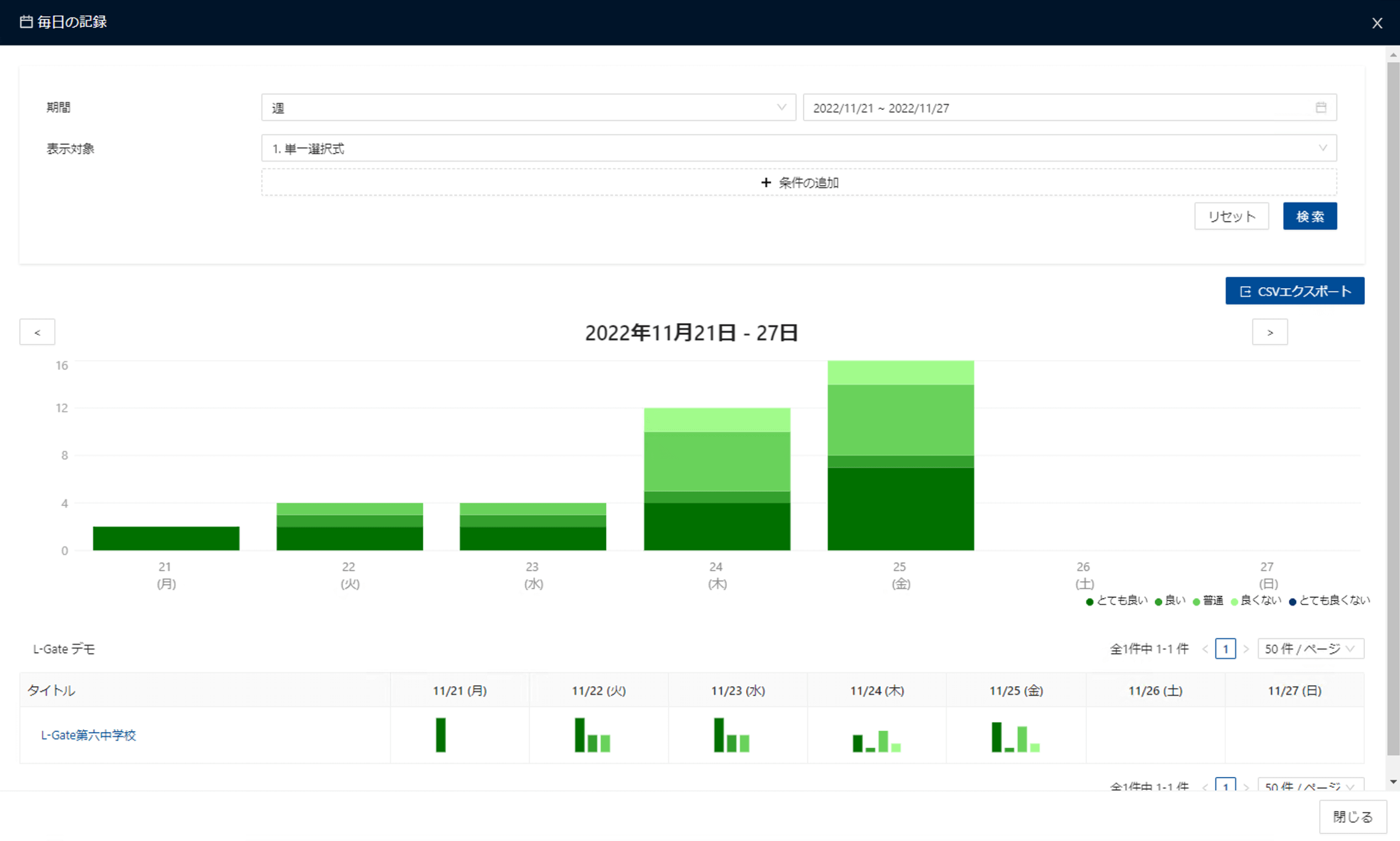Click the calendar icon in date range field

(1321, 108)
